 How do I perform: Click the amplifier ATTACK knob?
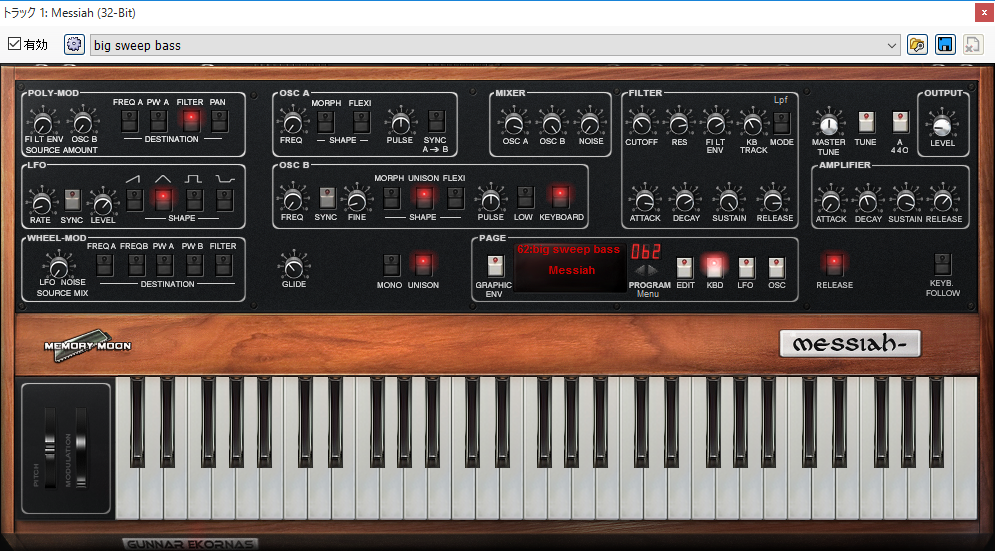point(831,202)
